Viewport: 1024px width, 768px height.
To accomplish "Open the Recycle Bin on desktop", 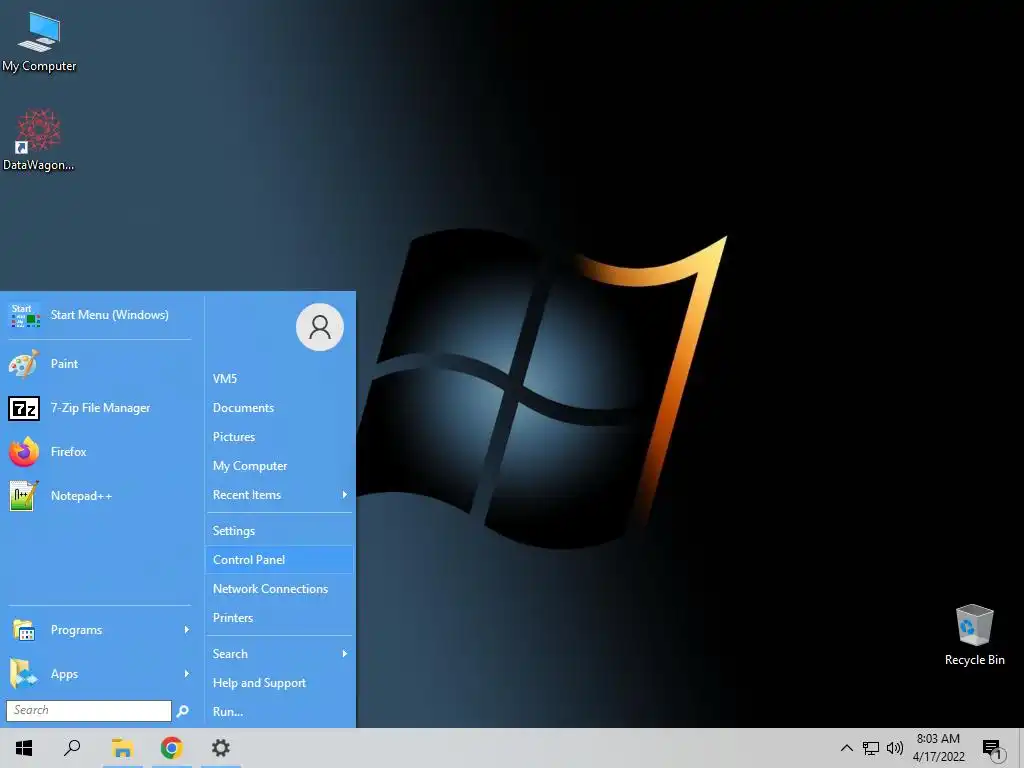I will (x=974, y=634).
